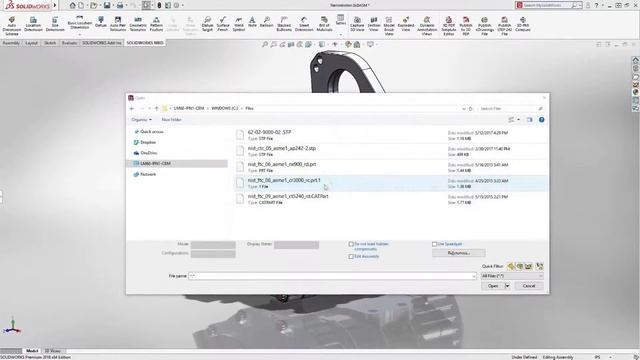
Task: Select the Stacked Balloons tool
Action: pyautogui.click(x=284, y=24)
